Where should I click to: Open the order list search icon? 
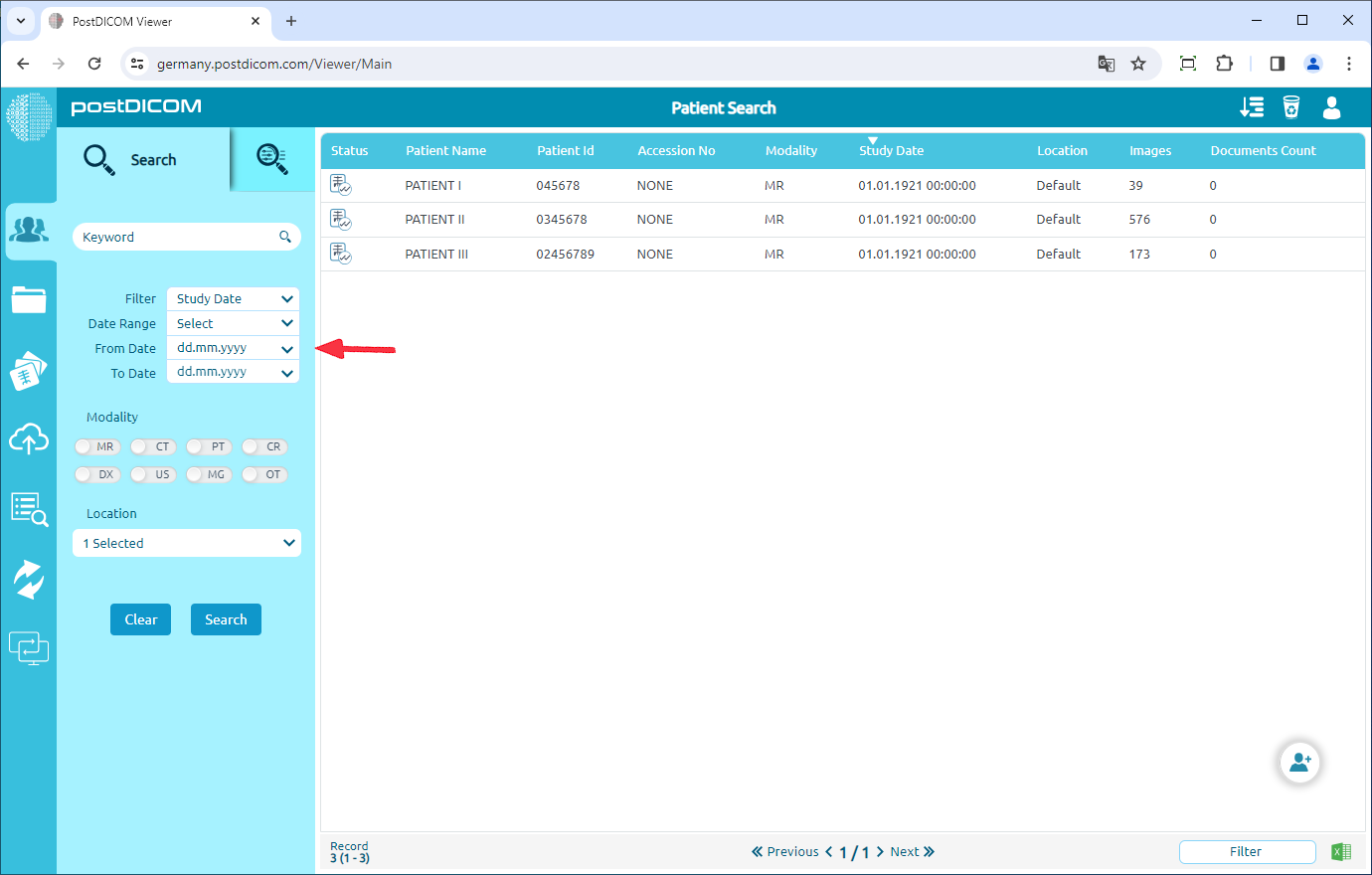pyautogui.click(x=30, y=508)
